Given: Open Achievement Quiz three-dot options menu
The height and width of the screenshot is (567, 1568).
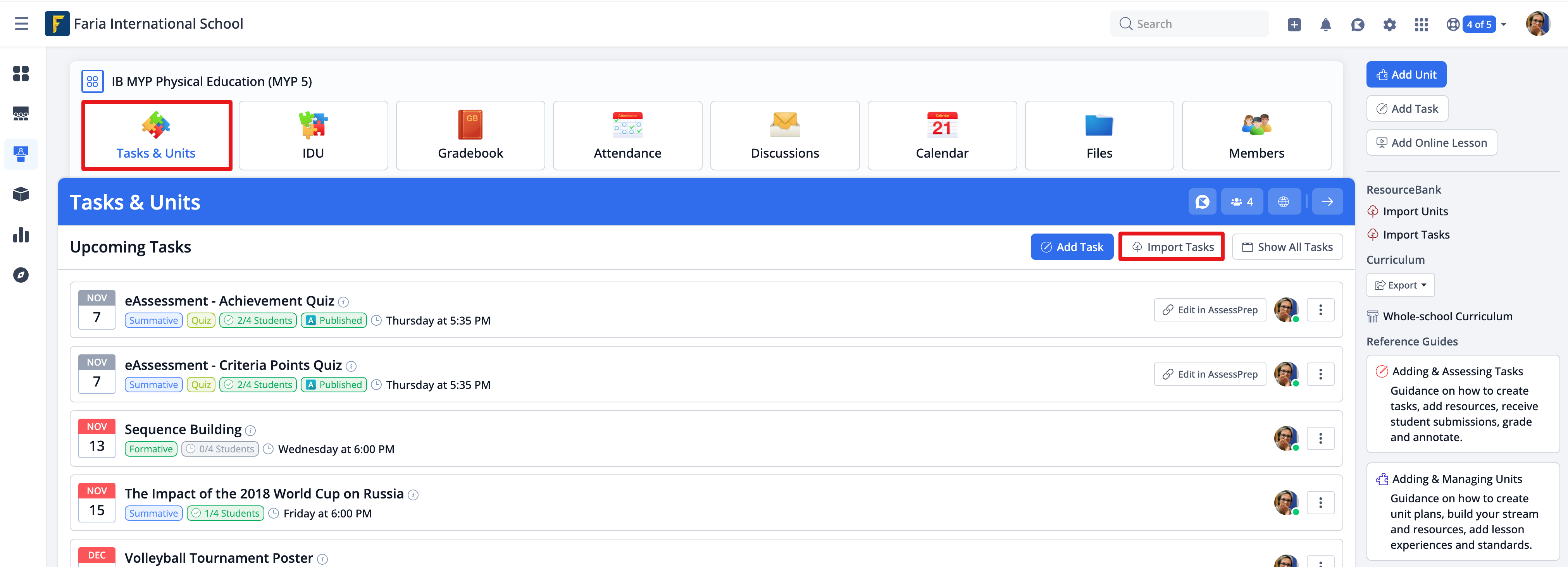Looking at the screenshot, I should 1320,310.
